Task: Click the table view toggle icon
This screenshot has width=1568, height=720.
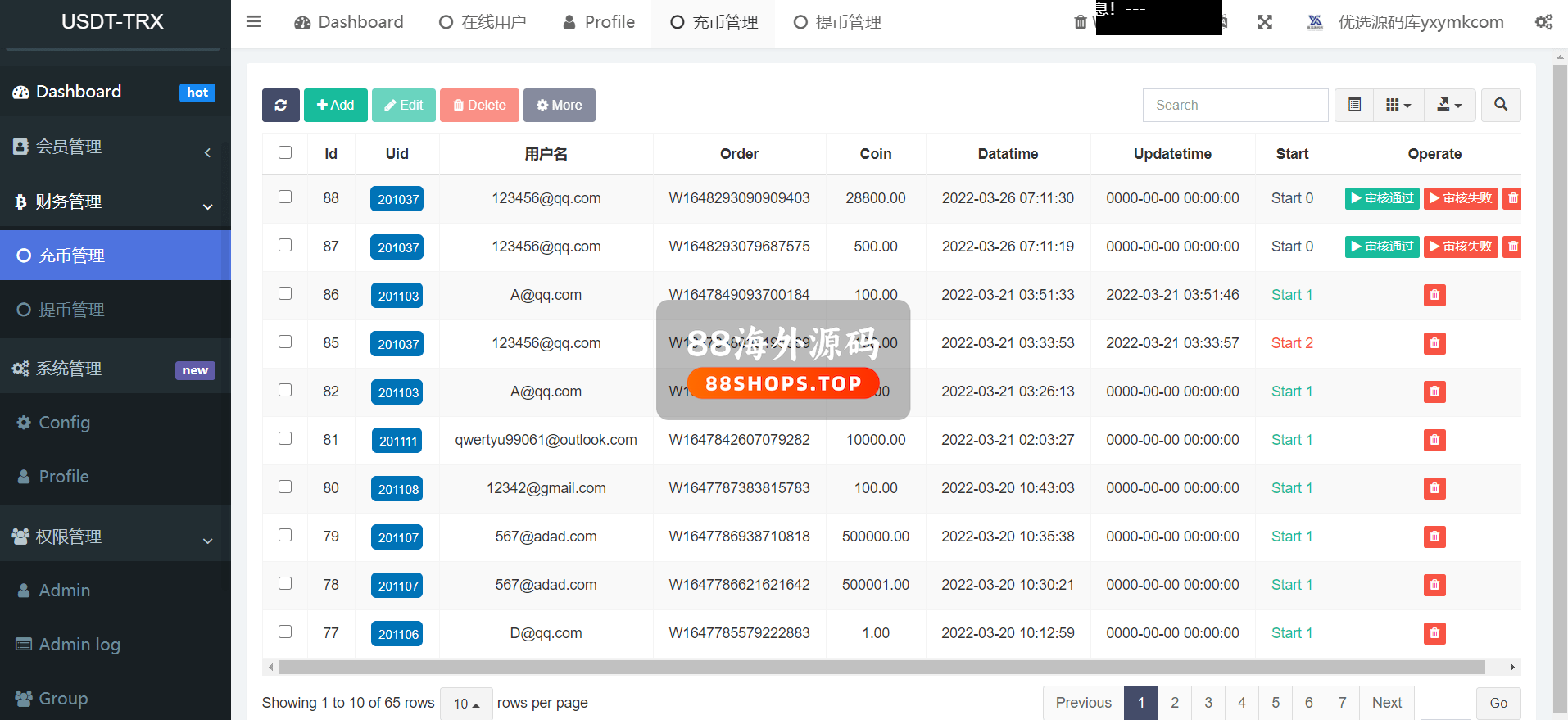Action: [x=1354, y=105]
